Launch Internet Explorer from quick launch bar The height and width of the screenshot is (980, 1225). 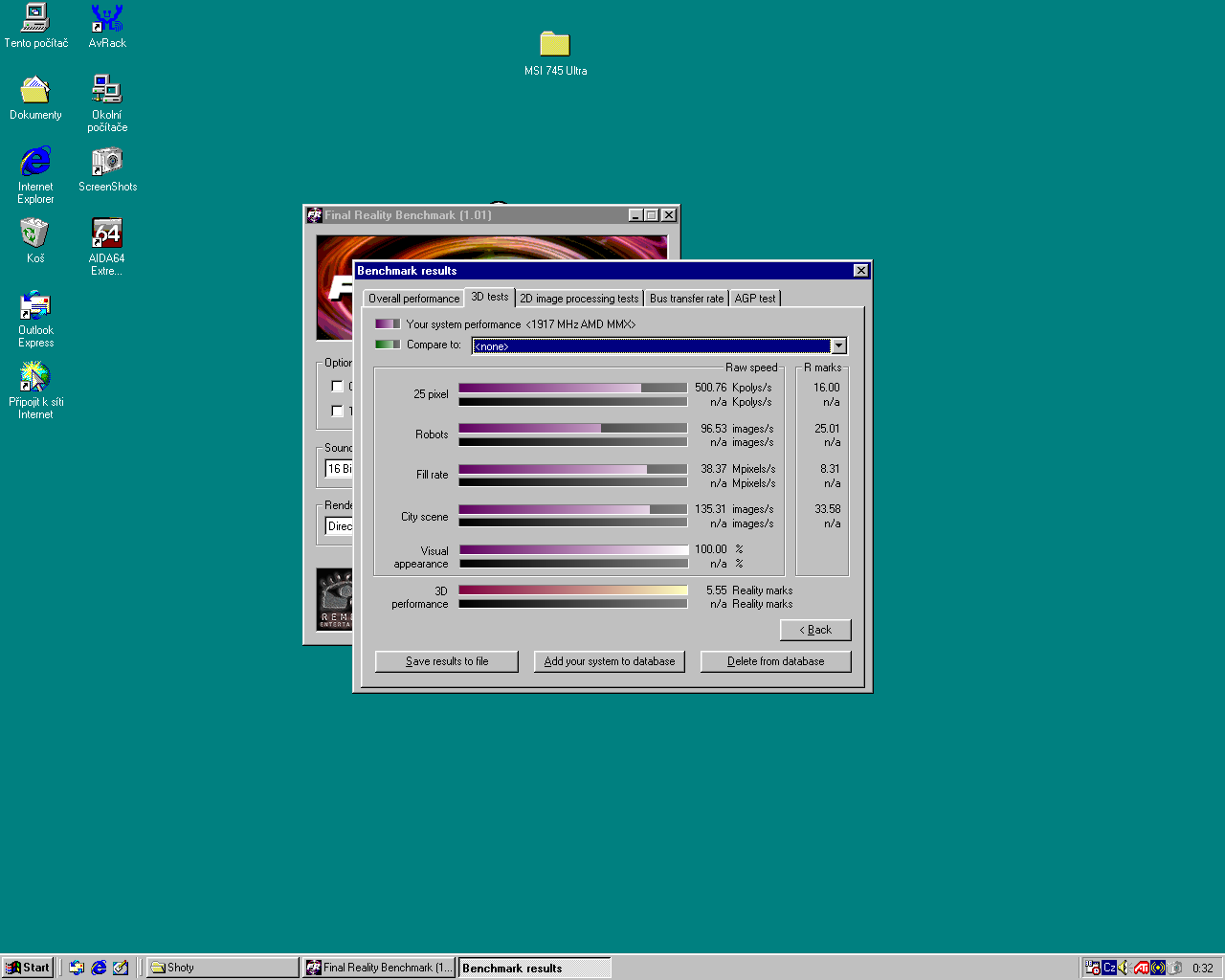pos(99,968)
